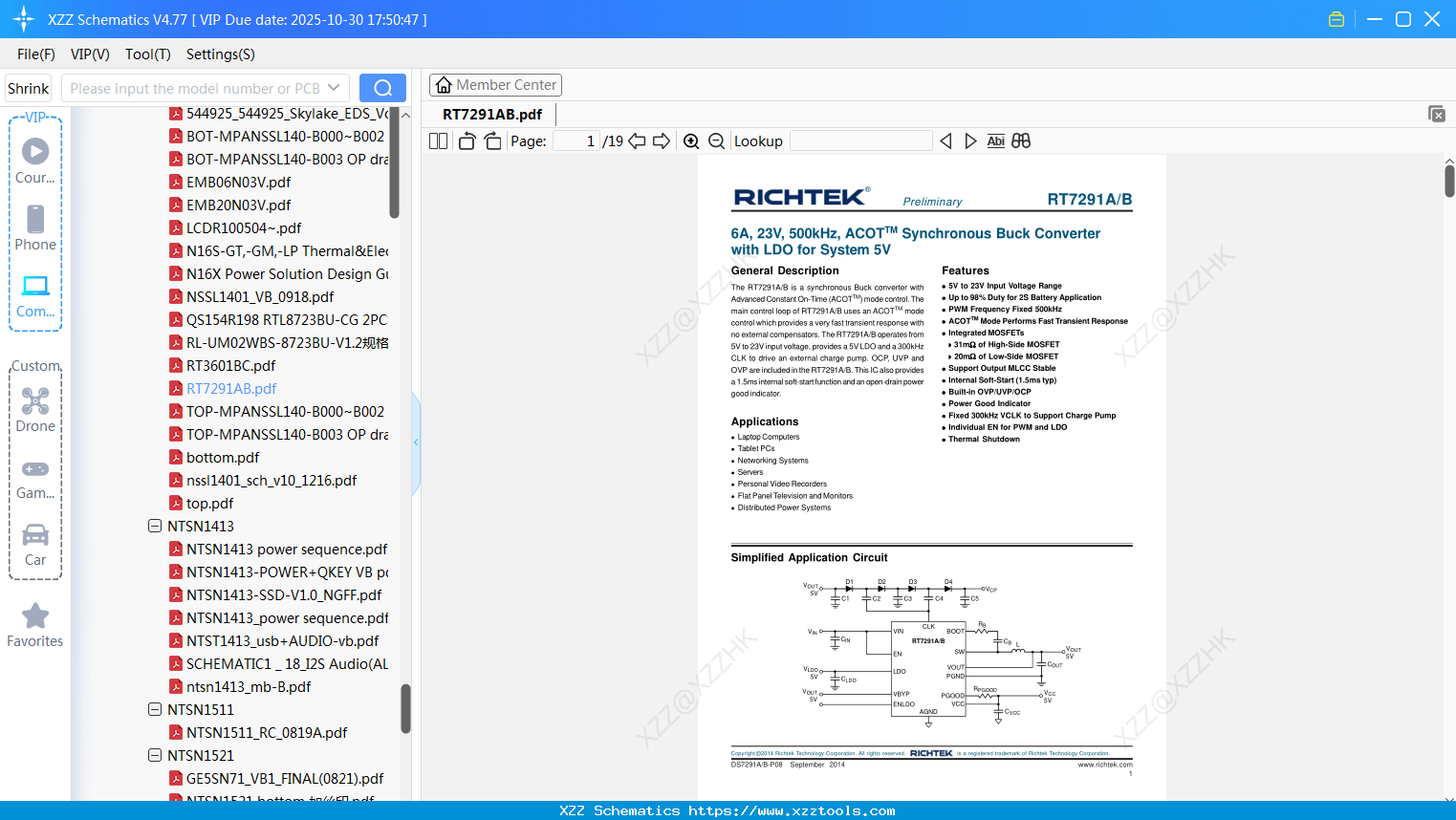1456x820 pixels.
Task: Collapse the NTSN1511 folder
Action: [155, 709]
